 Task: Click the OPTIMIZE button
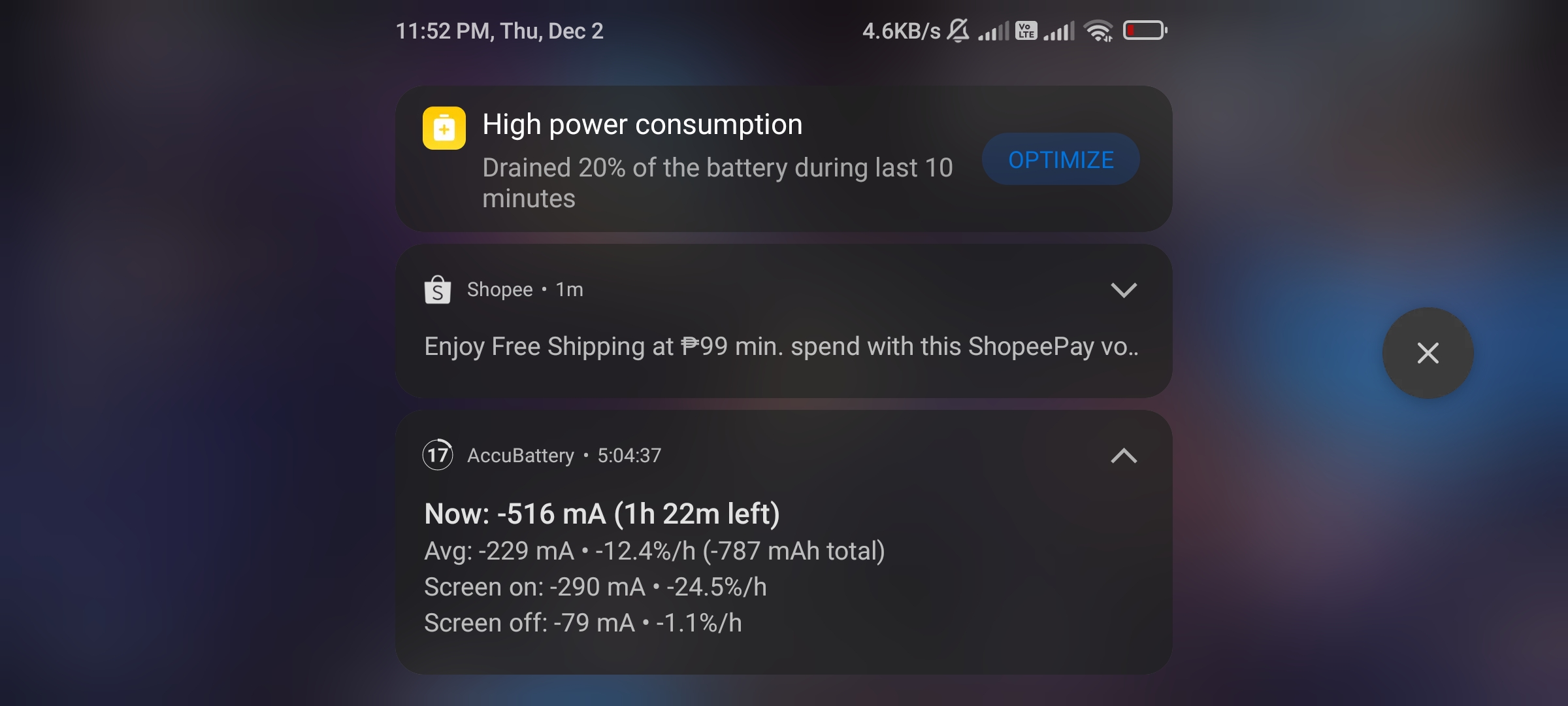click(x=1060, y=160)
